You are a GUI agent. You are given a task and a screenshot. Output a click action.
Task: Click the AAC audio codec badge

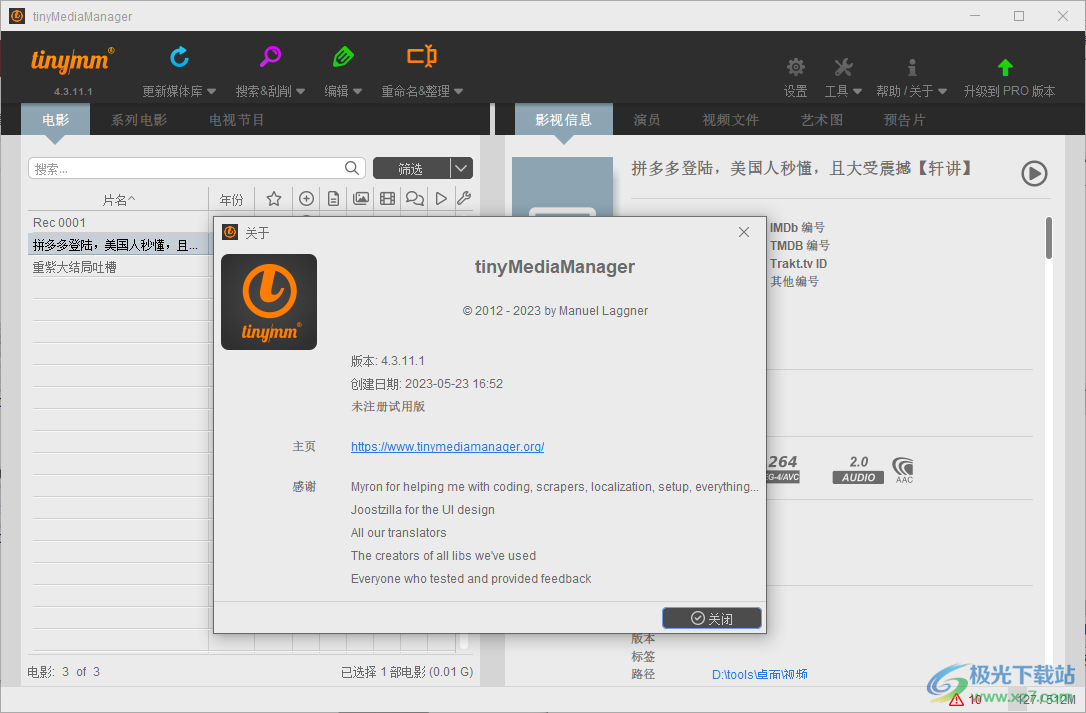(x=903, y=470)
